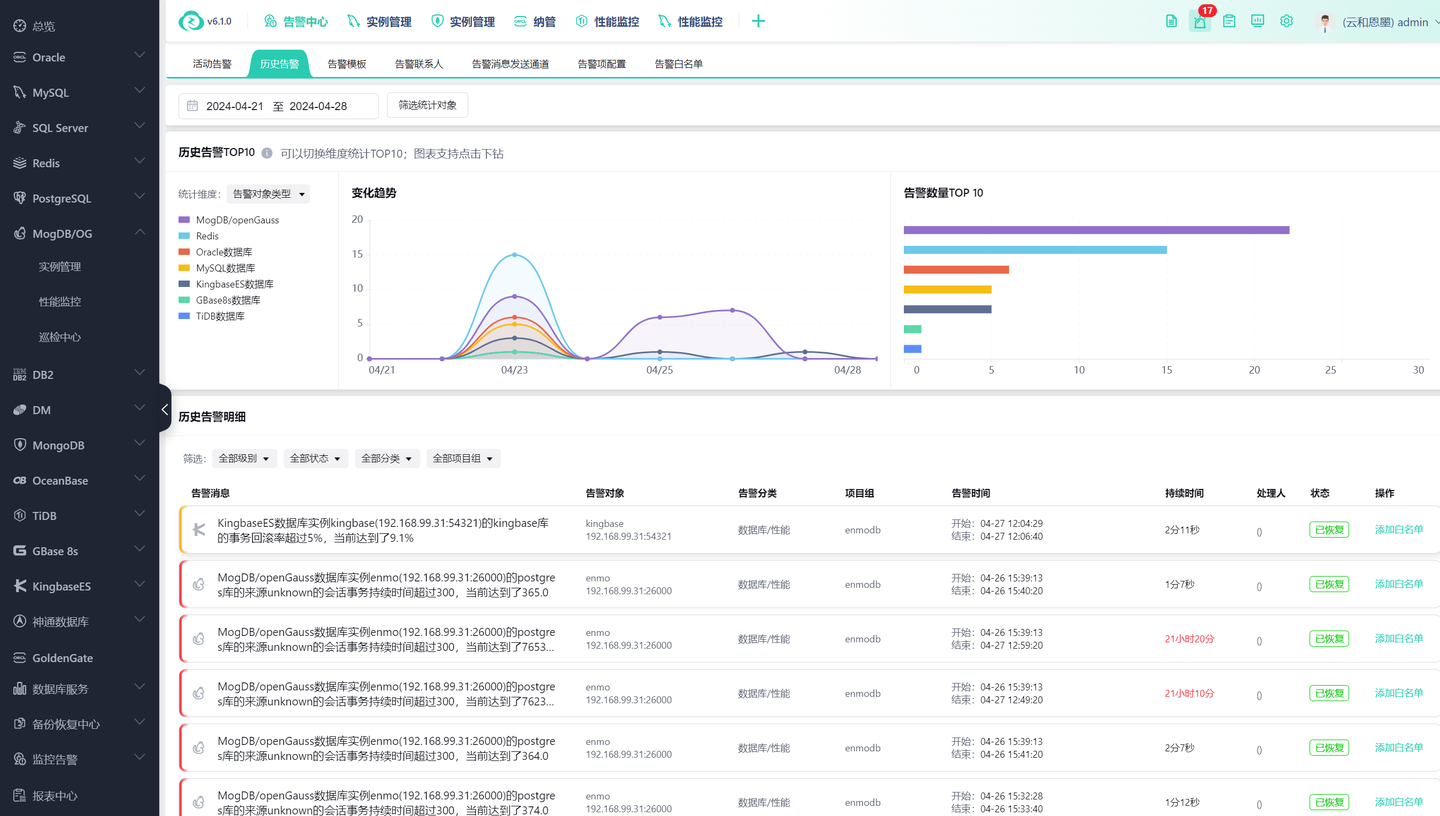Click the purple MogDB bar in TOP 10
Screen dimensions: 1440x816
click(x=1096, y=230)
